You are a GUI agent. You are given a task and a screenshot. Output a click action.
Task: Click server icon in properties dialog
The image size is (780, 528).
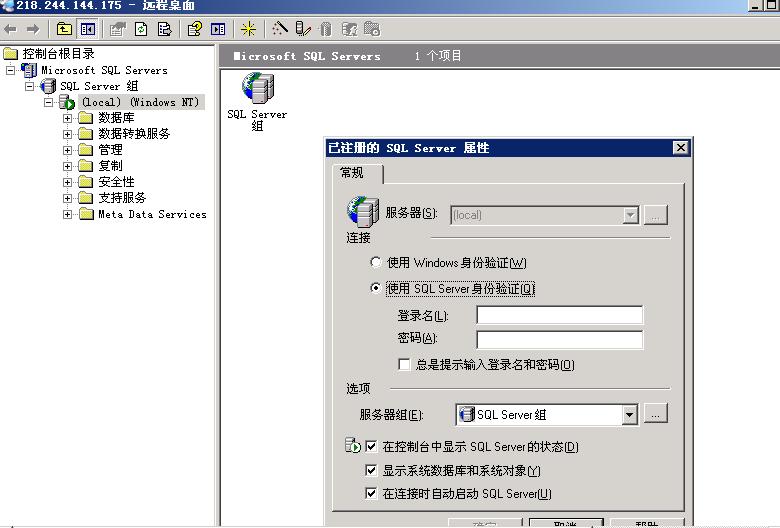click(x=363, y=212)
